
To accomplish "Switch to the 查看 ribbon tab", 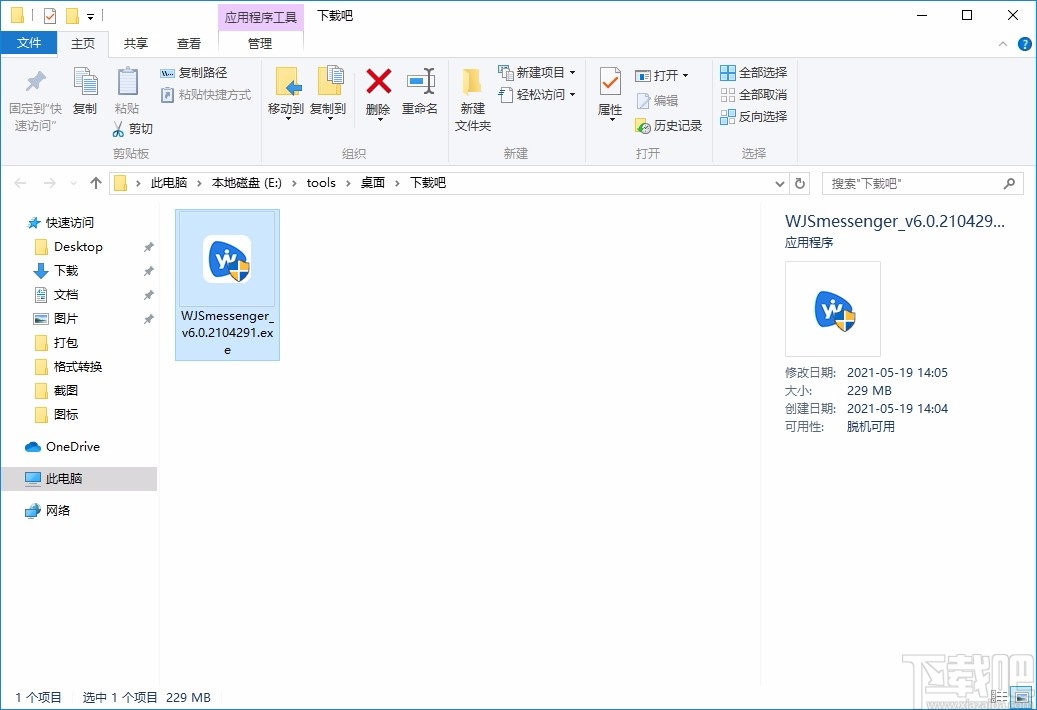I will click(190, 43).
